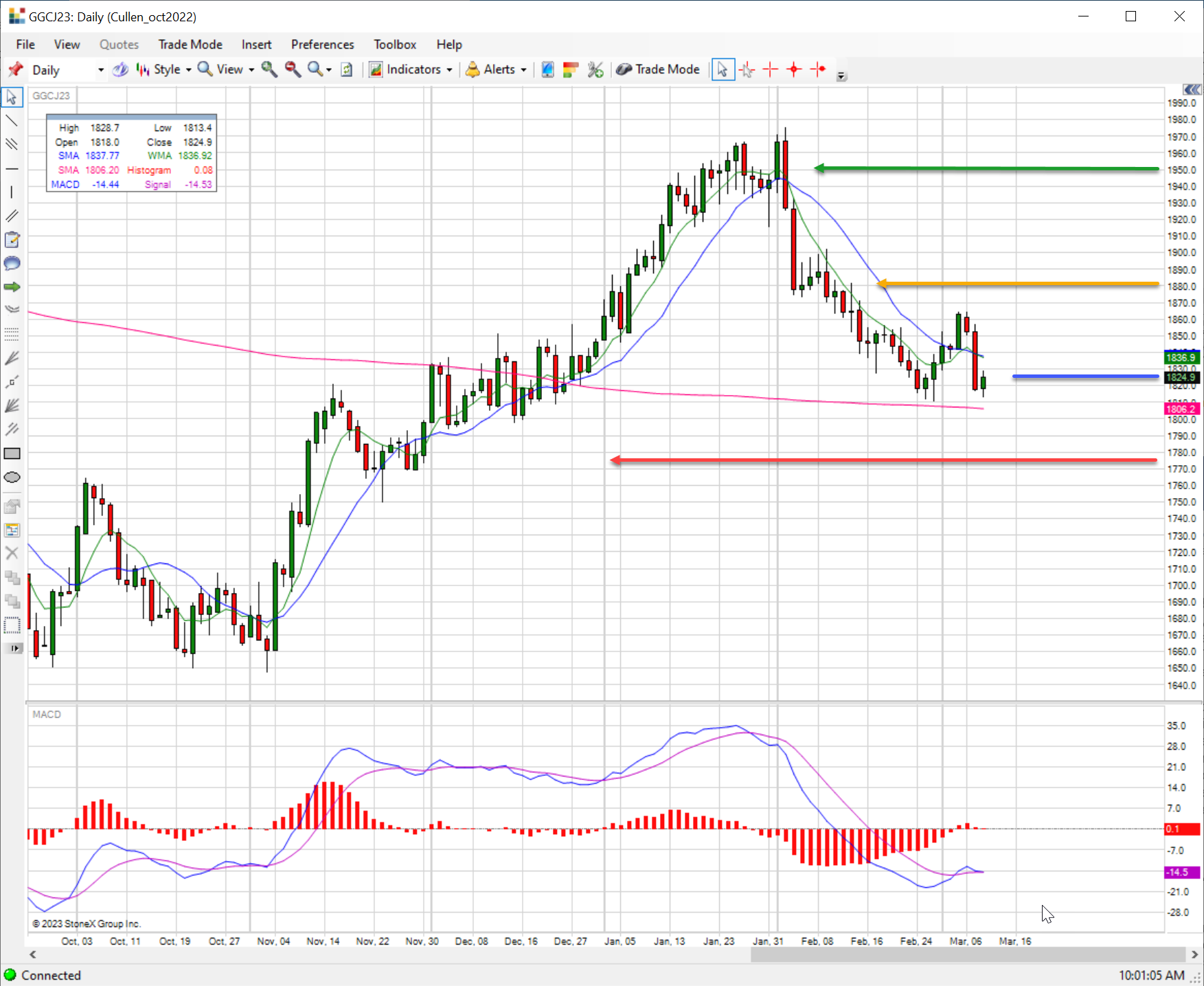
Task: Open the File menu
Action: (x=25, y=45)
